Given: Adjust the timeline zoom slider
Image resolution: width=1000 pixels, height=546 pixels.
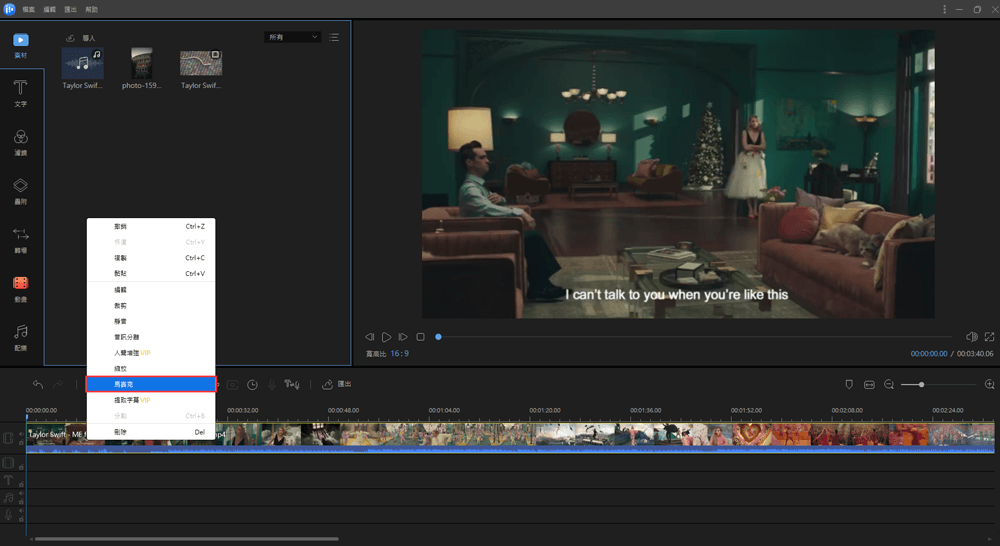Looking at the screenshot, I should (921, 385).
